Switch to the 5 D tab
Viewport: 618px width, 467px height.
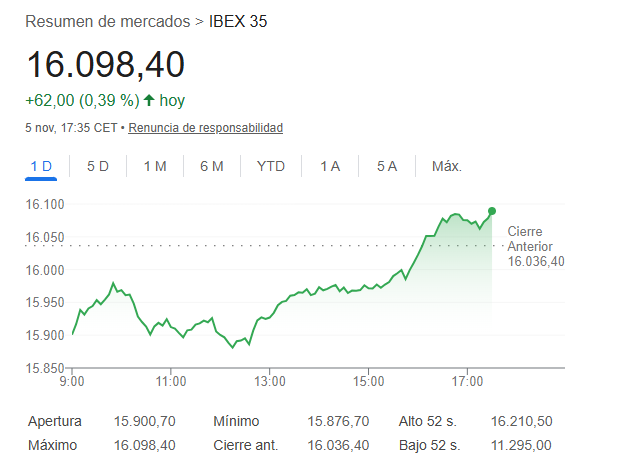tap(98, 166)
